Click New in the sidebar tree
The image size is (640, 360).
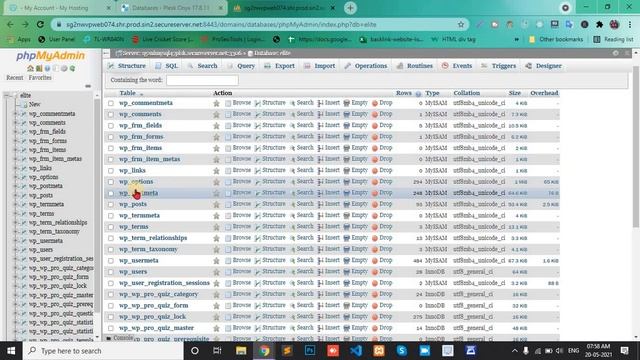tap(34, 104)
